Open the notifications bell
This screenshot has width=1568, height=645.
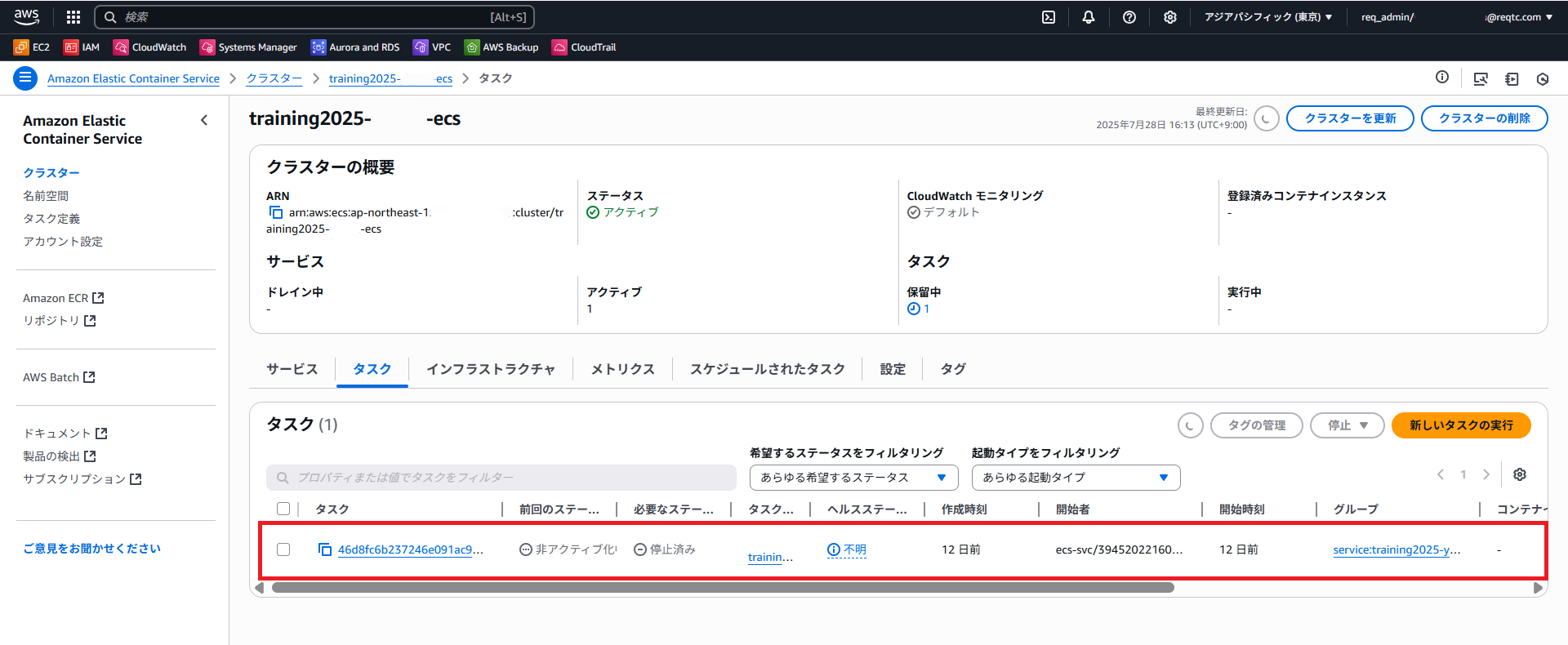click(x=1089, y=17)
